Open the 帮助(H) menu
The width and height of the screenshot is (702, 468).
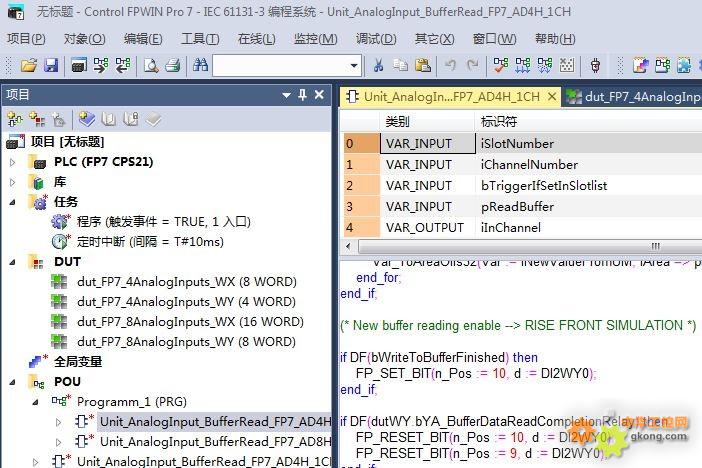coord(555,39)
